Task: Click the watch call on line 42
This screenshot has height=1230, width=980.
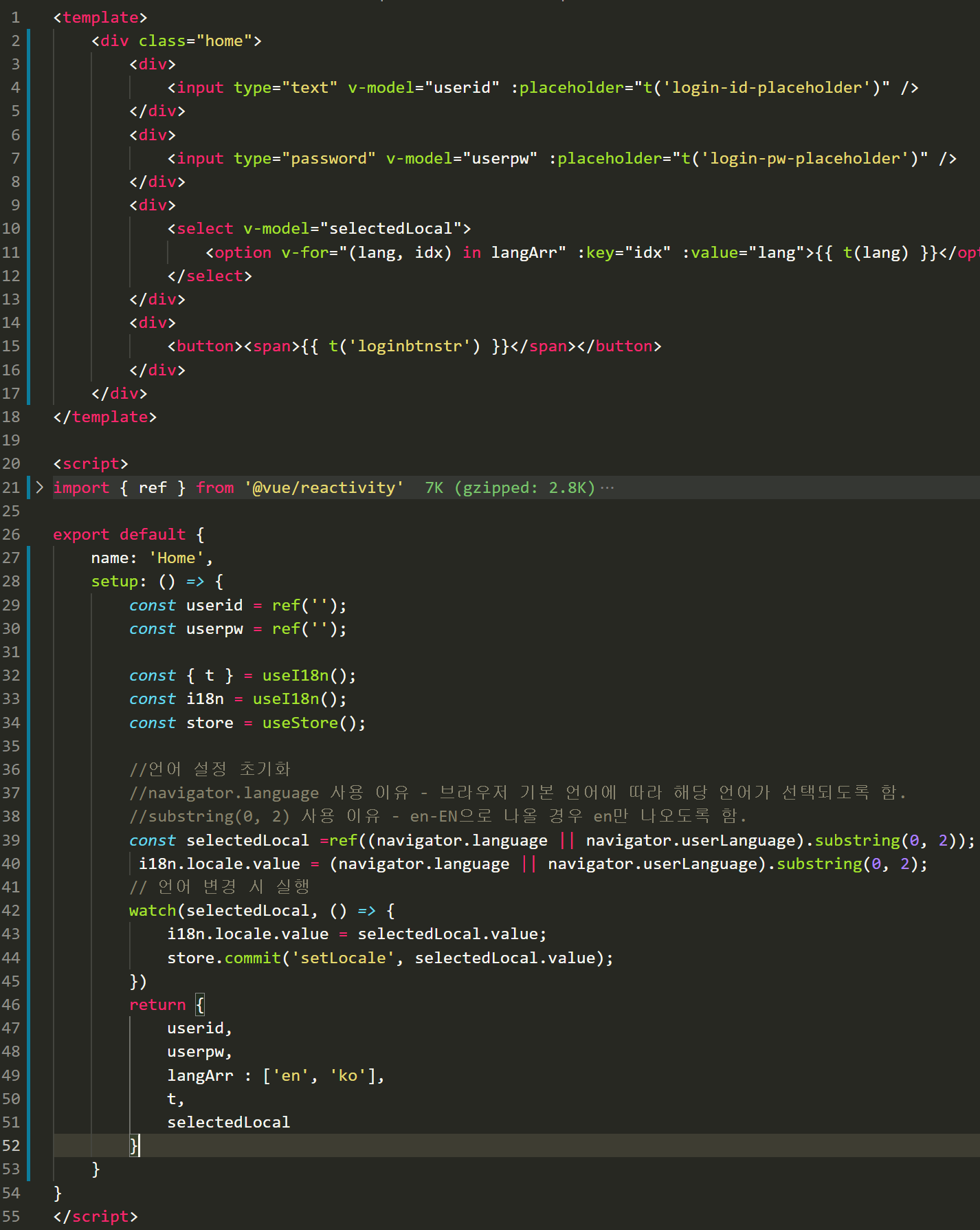Action: [153, 910]
